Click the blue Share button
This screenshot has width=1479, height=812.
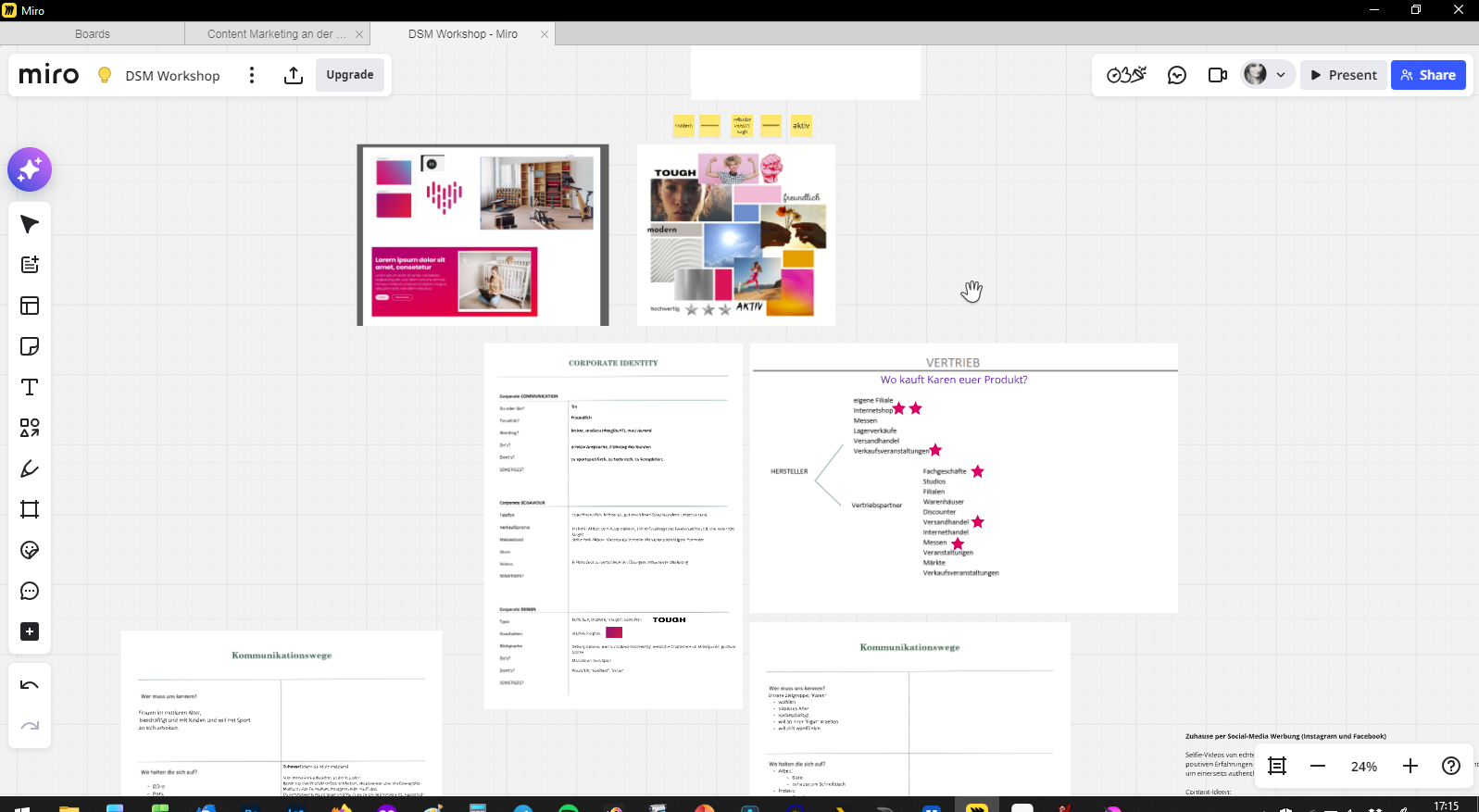1428,75
